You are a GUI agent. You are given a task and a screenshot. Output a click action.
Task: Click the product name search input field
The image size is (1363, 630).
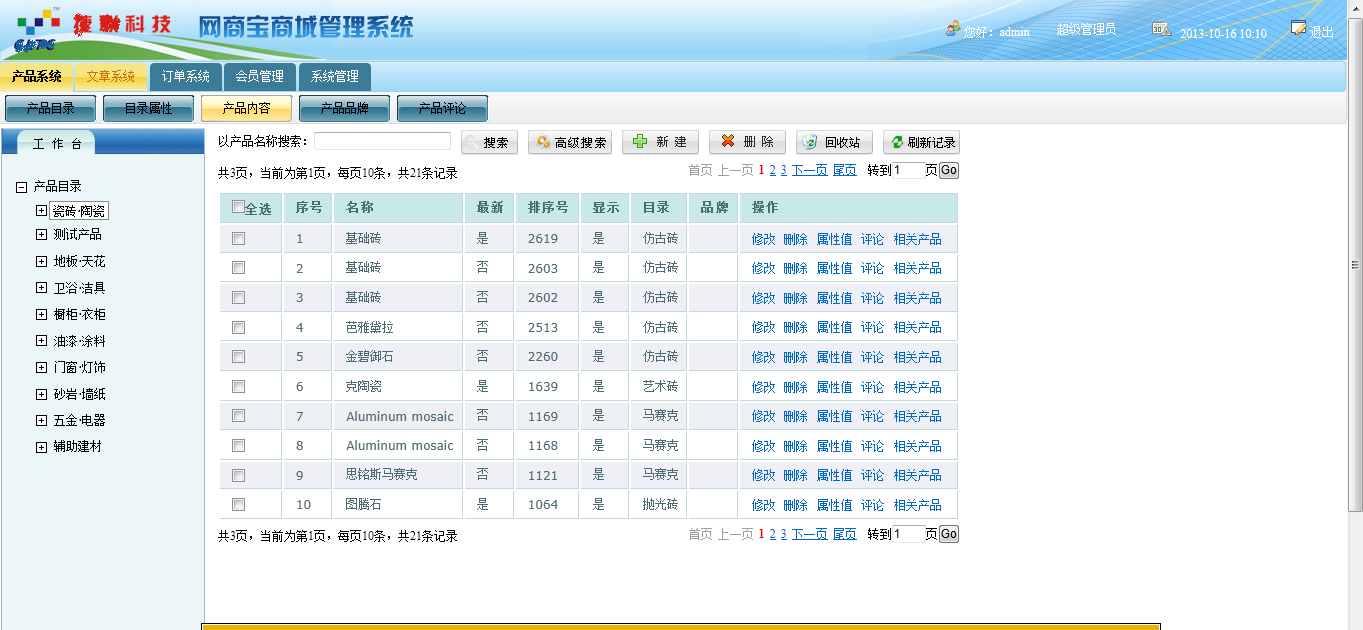coord(382,142)
